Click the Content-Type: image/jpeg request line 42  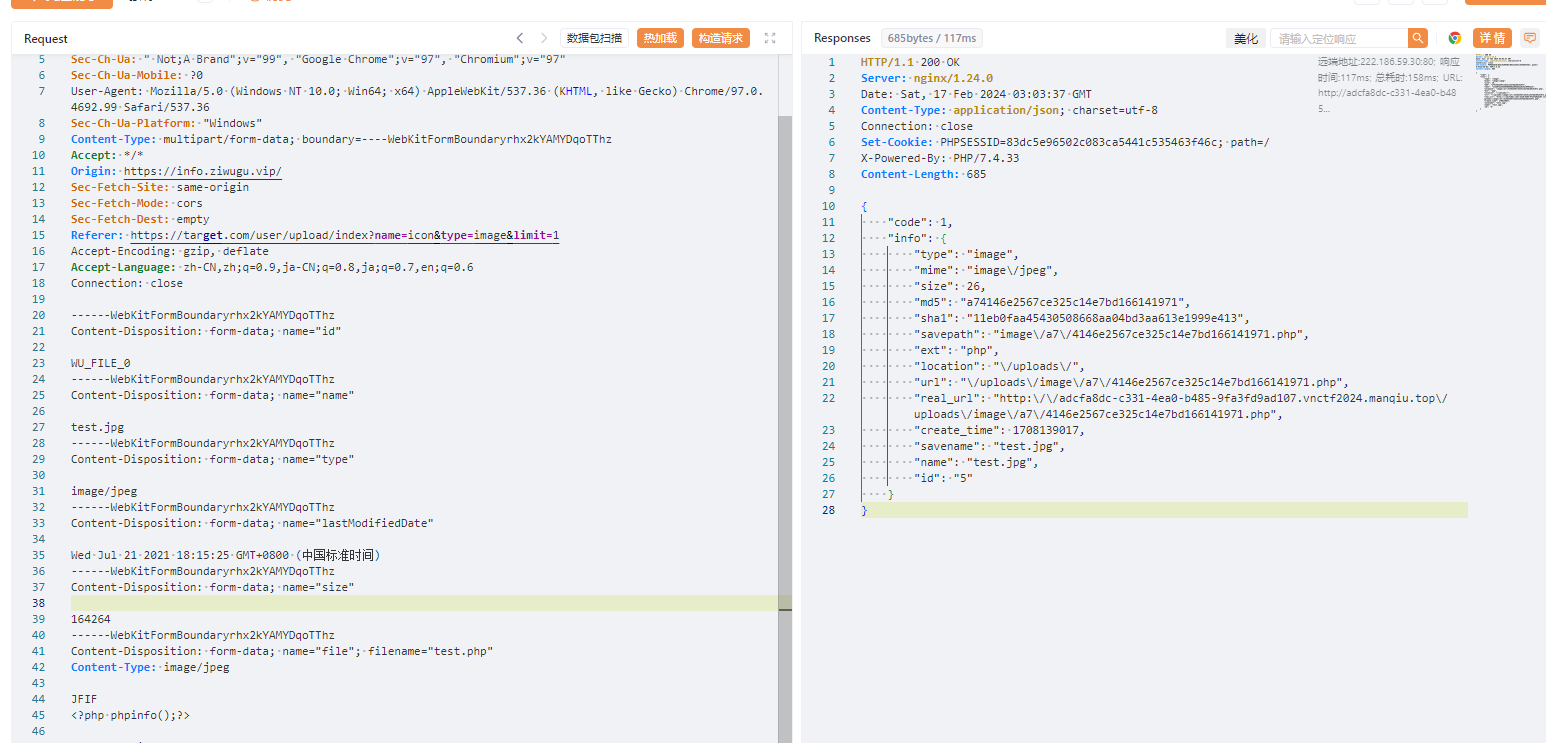[150, 667]
